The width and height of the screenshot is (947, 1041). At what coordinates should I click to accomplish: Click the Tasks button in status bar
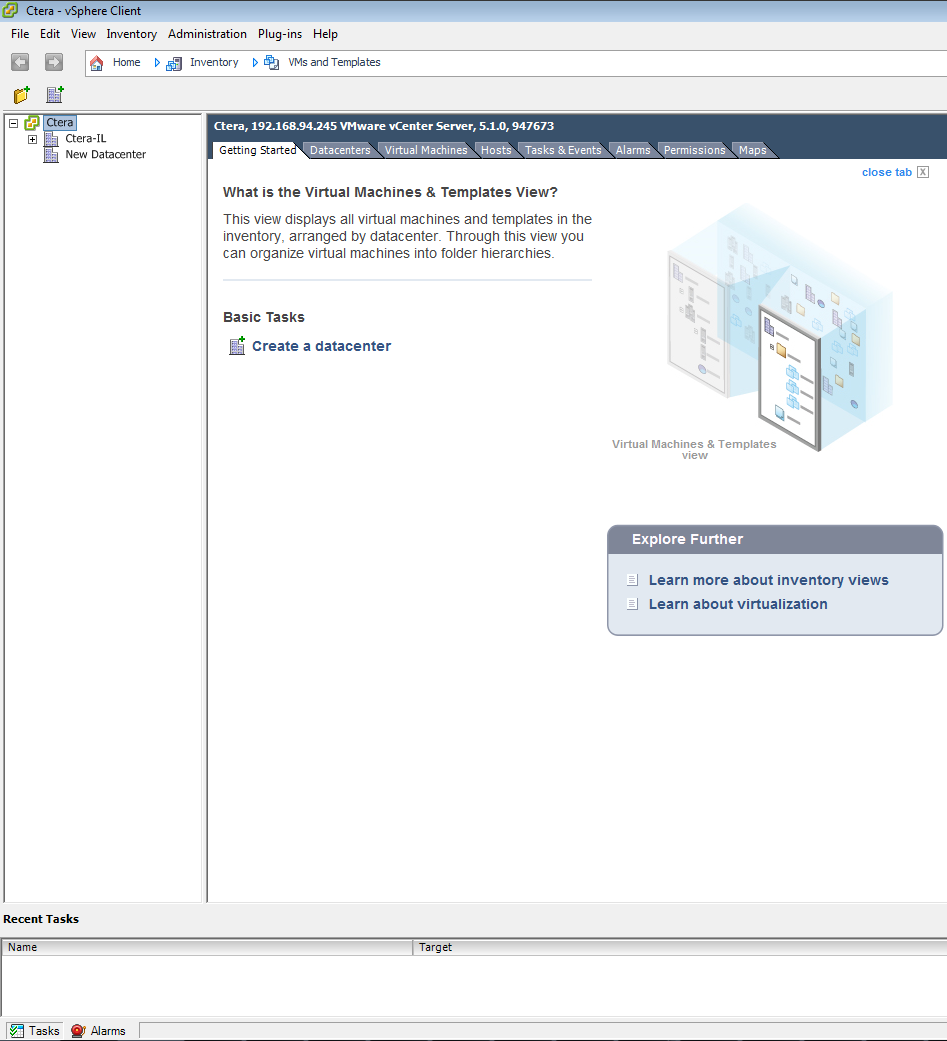tap(35, 1030)
